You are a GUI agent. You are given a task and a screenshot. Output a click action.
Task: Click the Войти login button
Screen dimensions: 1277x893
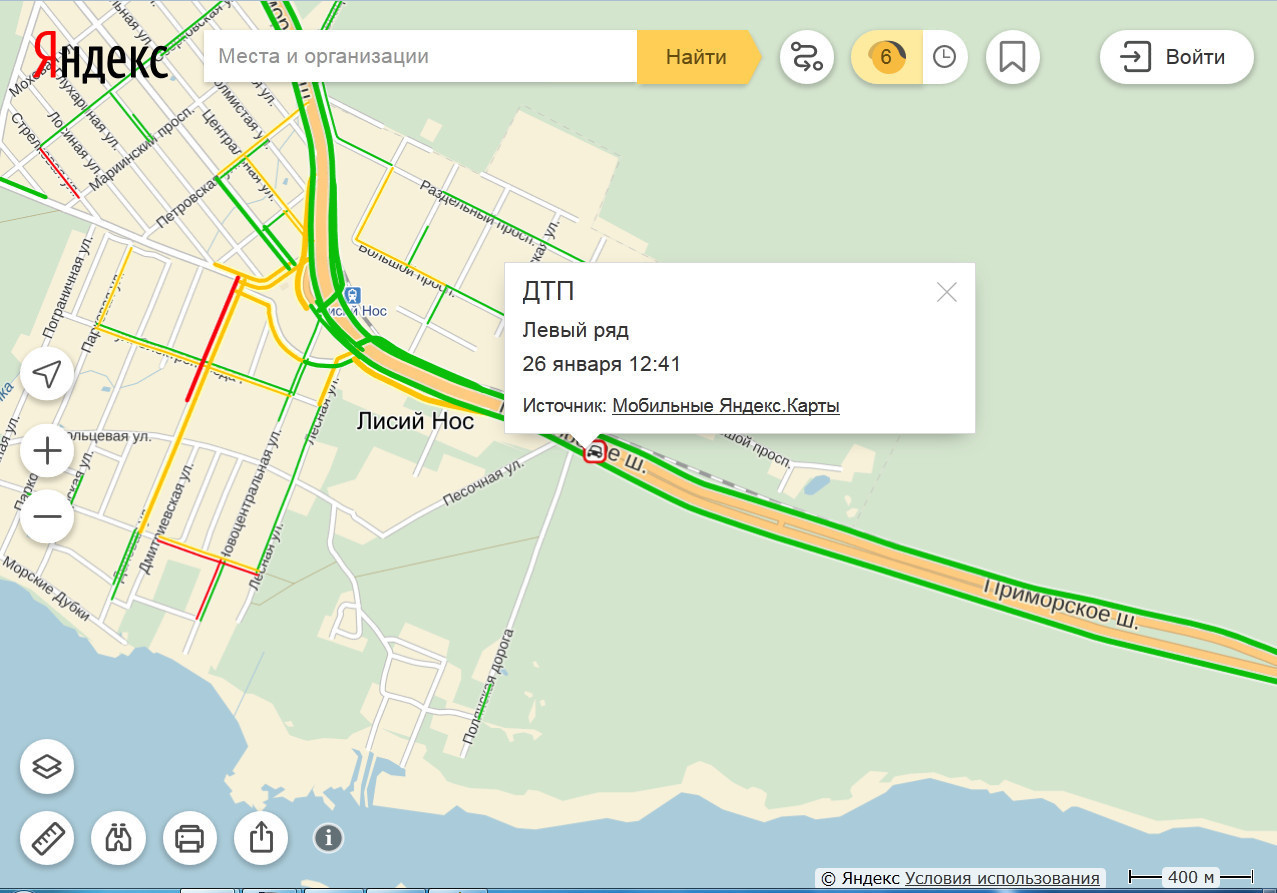(x=1177, y=57)
